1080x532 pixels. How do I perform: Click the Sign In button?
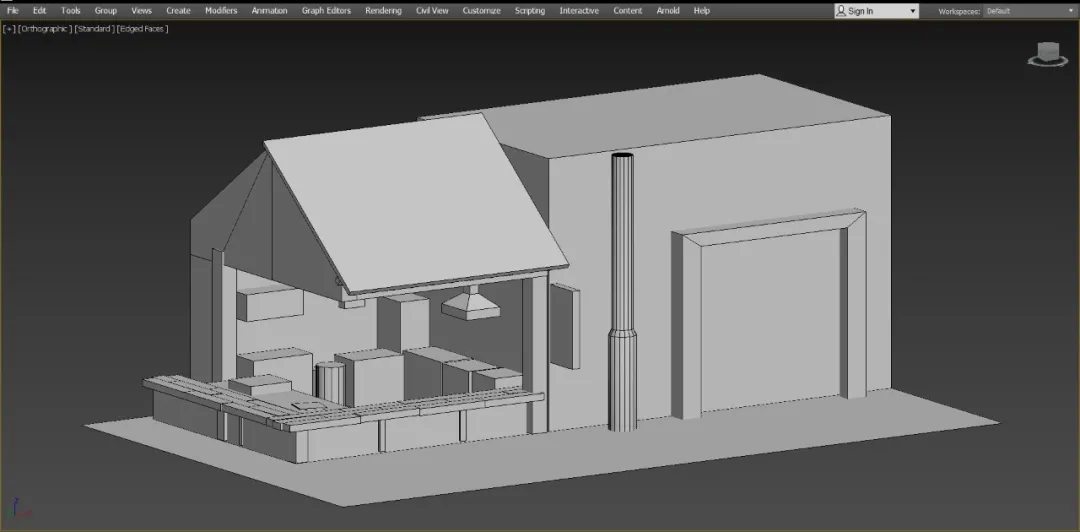(860, 11)
